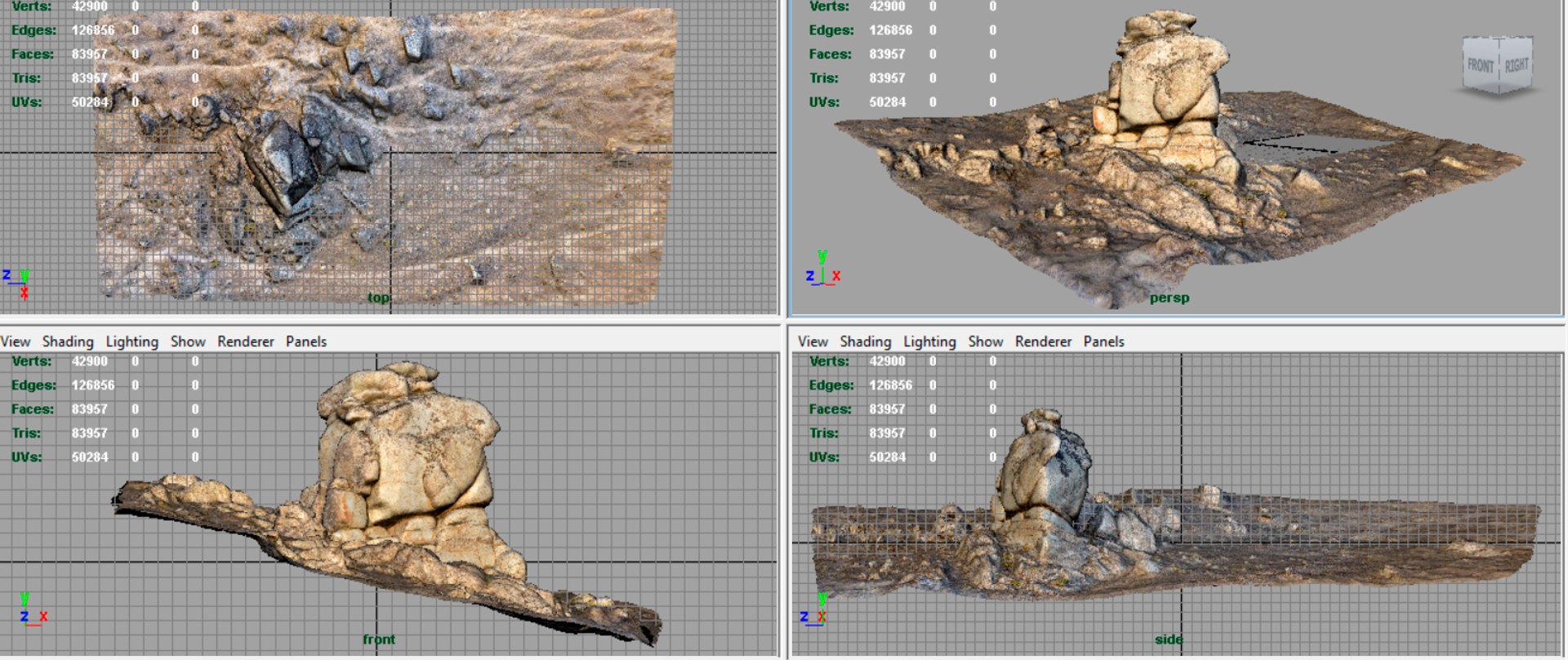Image resolution: width=1568 pixels, height=660 pixels.
Task: Click 'Edges:' HUD label in the persp view
Action: (x=831, y=30)
